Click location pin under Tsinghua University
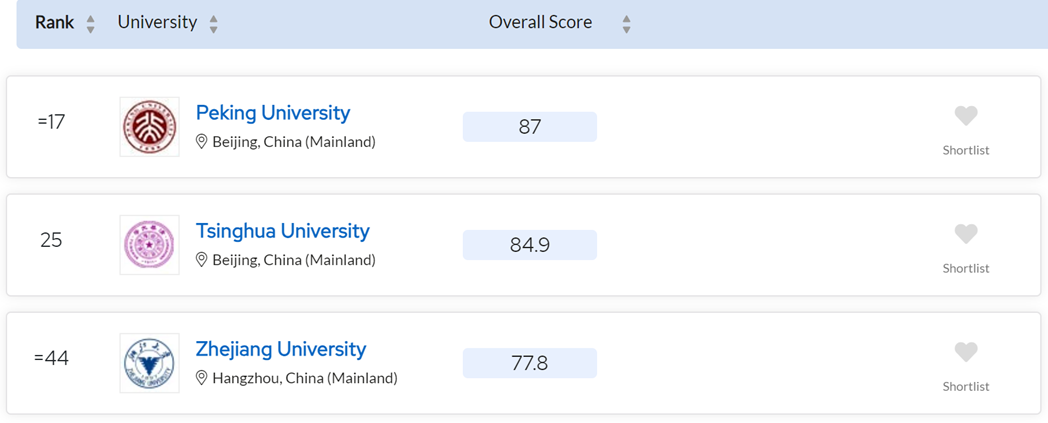The width and height of the screenshot is (1048, 423). pyautogui.click(x=201, y=260)
